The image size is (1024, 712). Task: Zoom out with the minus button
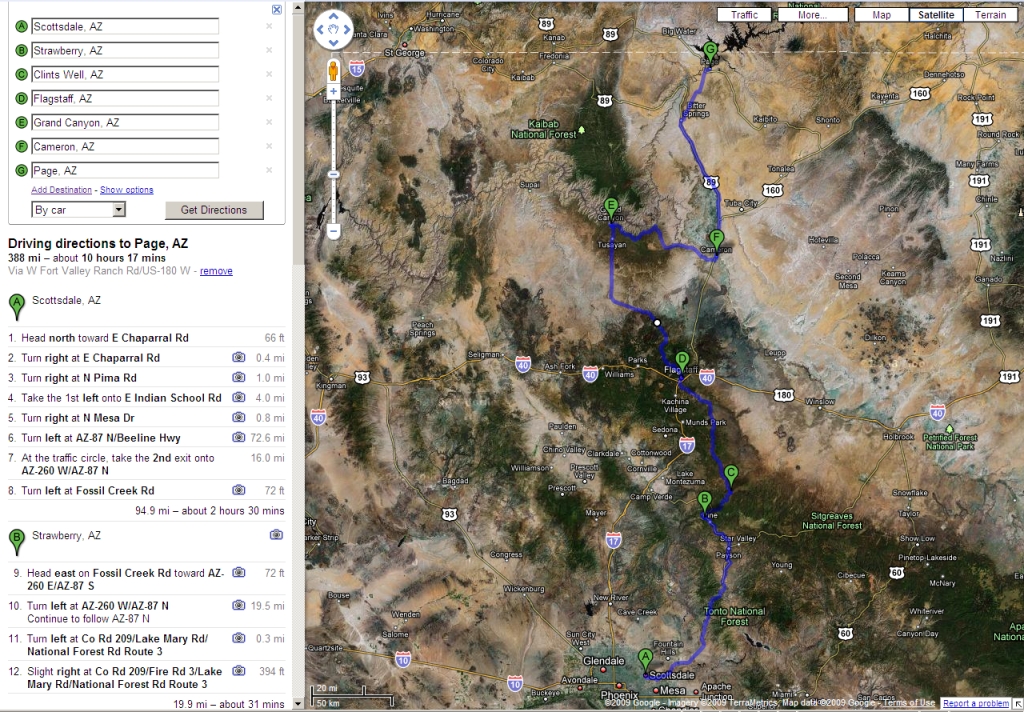[333, 231]
